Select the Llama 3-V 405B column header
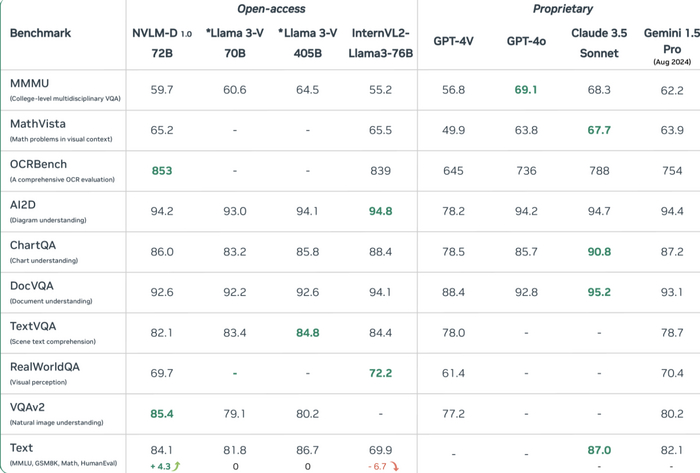The image size is (700, 473). point(307,41)
